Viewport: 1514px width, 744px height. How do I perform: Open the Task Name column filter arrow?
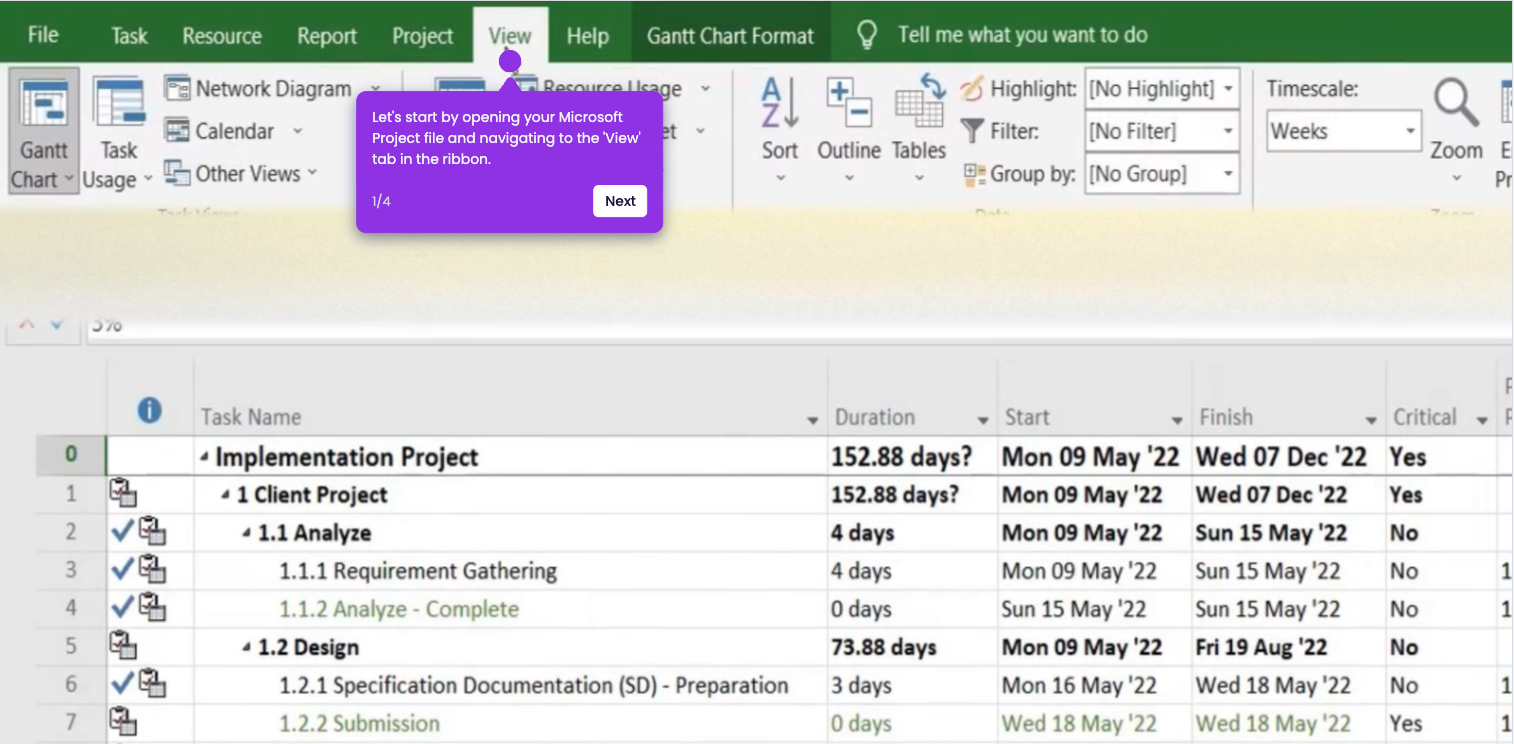click(813, 420)
